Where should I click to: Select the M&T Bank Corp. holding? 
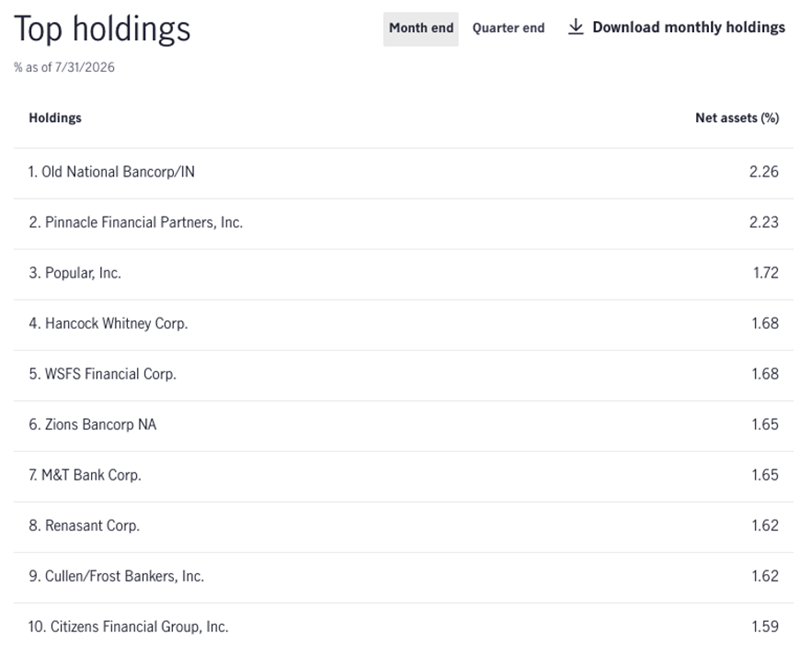click(85, 475)
